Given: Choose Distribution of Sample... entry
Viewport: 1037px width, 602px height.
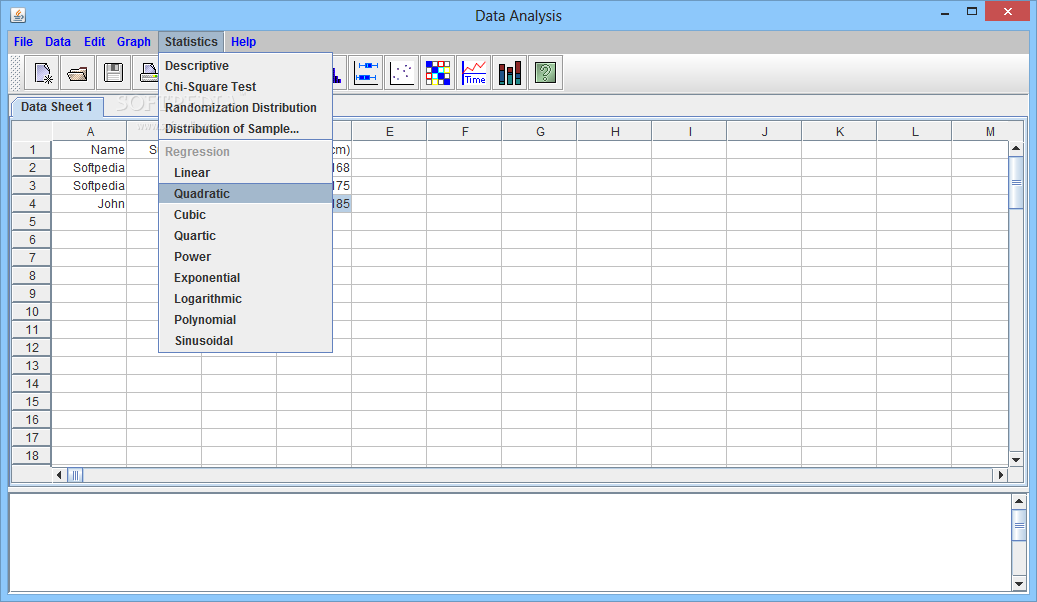Looking at the screenshot, I should click(x=245, y=129).
